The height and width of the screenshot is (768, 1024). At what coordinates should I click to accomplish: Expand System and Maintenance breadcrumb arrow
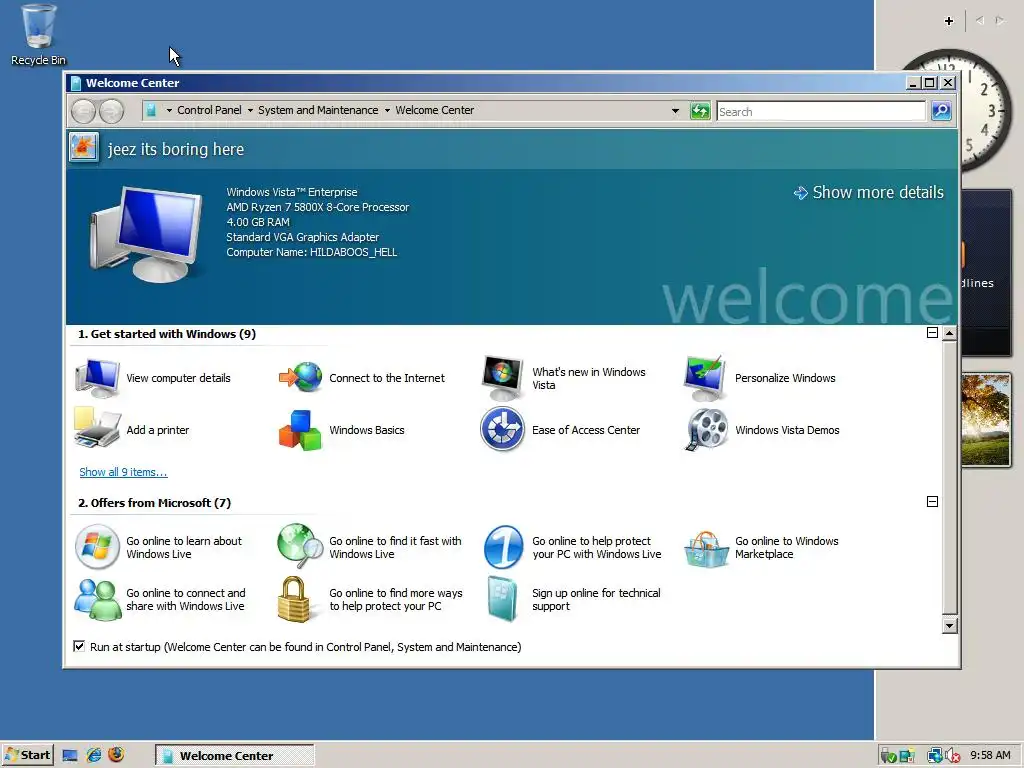click(x=387, y=110)
